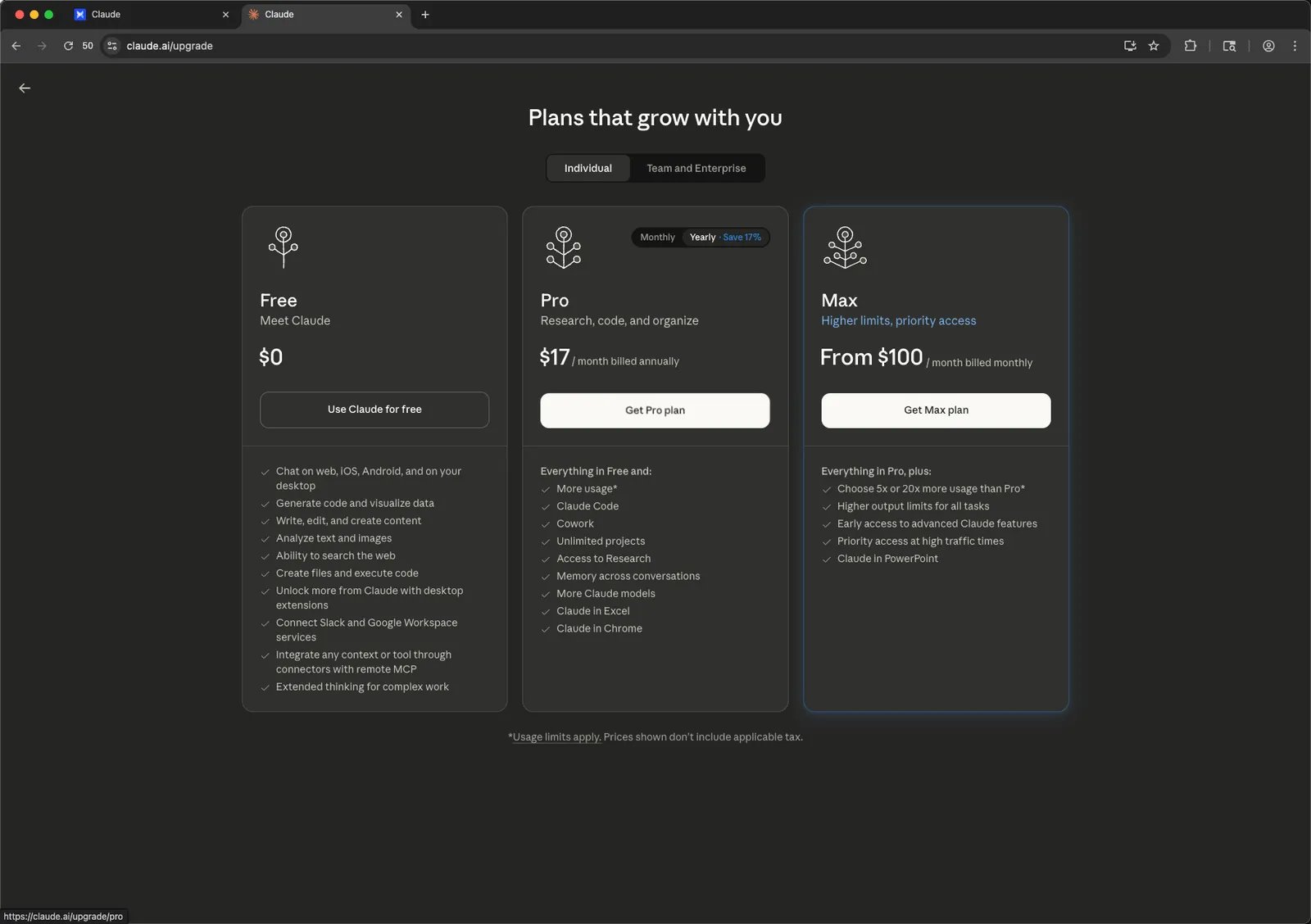Click the Free plan heading
The image size is (1311, 924).
[x=279, y=301]
